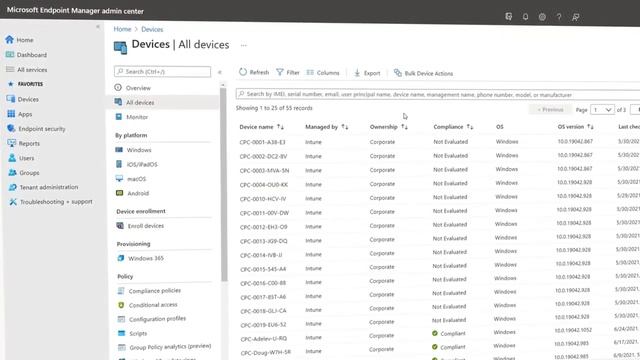Open Troubleshooting + support in the sidebar
640x360 pixels.
click(51, 202)
